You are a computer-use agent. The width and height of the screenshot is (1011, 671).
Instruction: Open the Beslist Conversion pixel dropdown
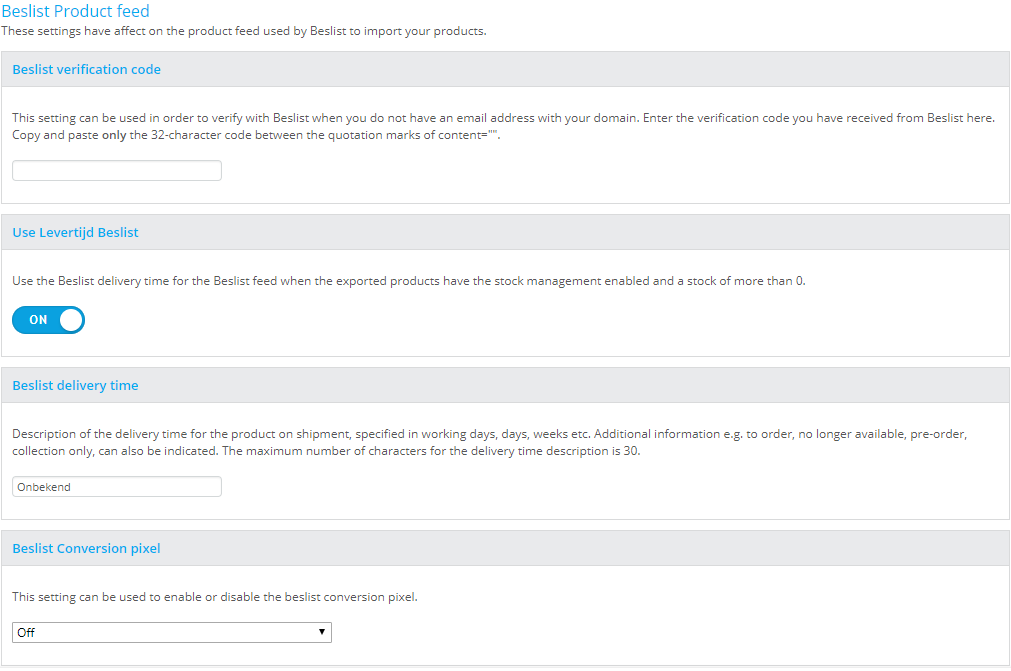click(172, 633)
